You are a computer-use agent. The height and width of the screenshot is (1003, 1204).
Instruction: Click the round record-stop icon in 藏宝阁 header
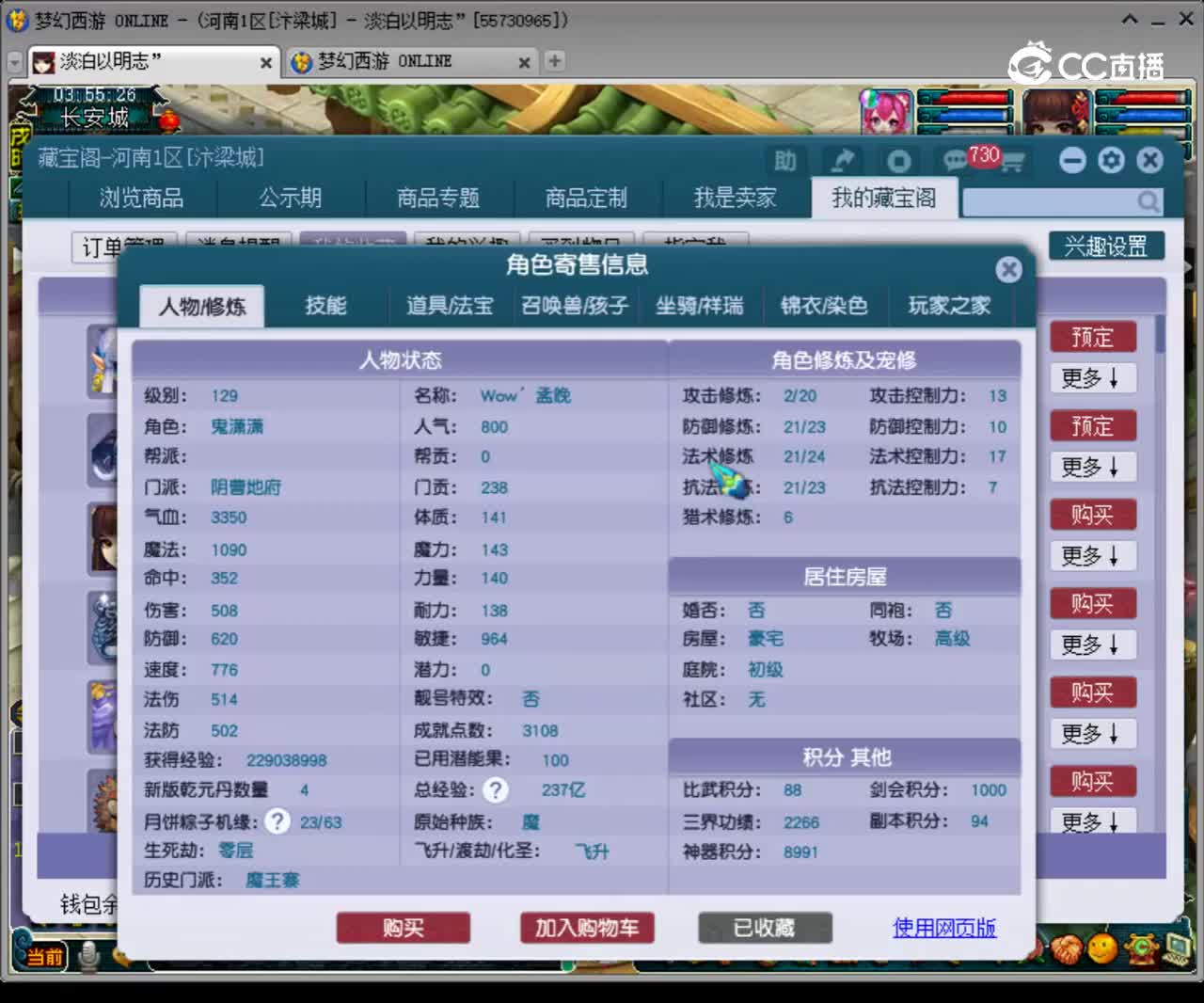tap(898, 161)
